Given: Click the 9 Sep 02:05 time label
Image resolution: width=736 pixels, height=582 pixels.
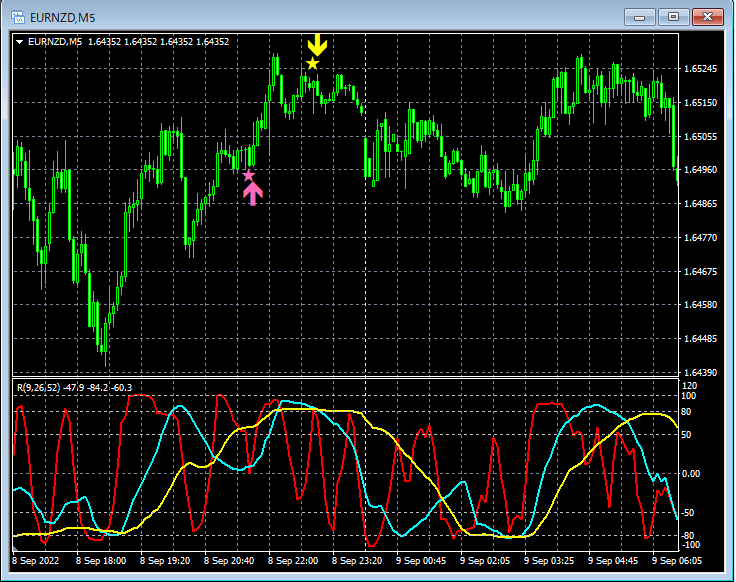Looking at the screenshot, I should pos(485,561).
